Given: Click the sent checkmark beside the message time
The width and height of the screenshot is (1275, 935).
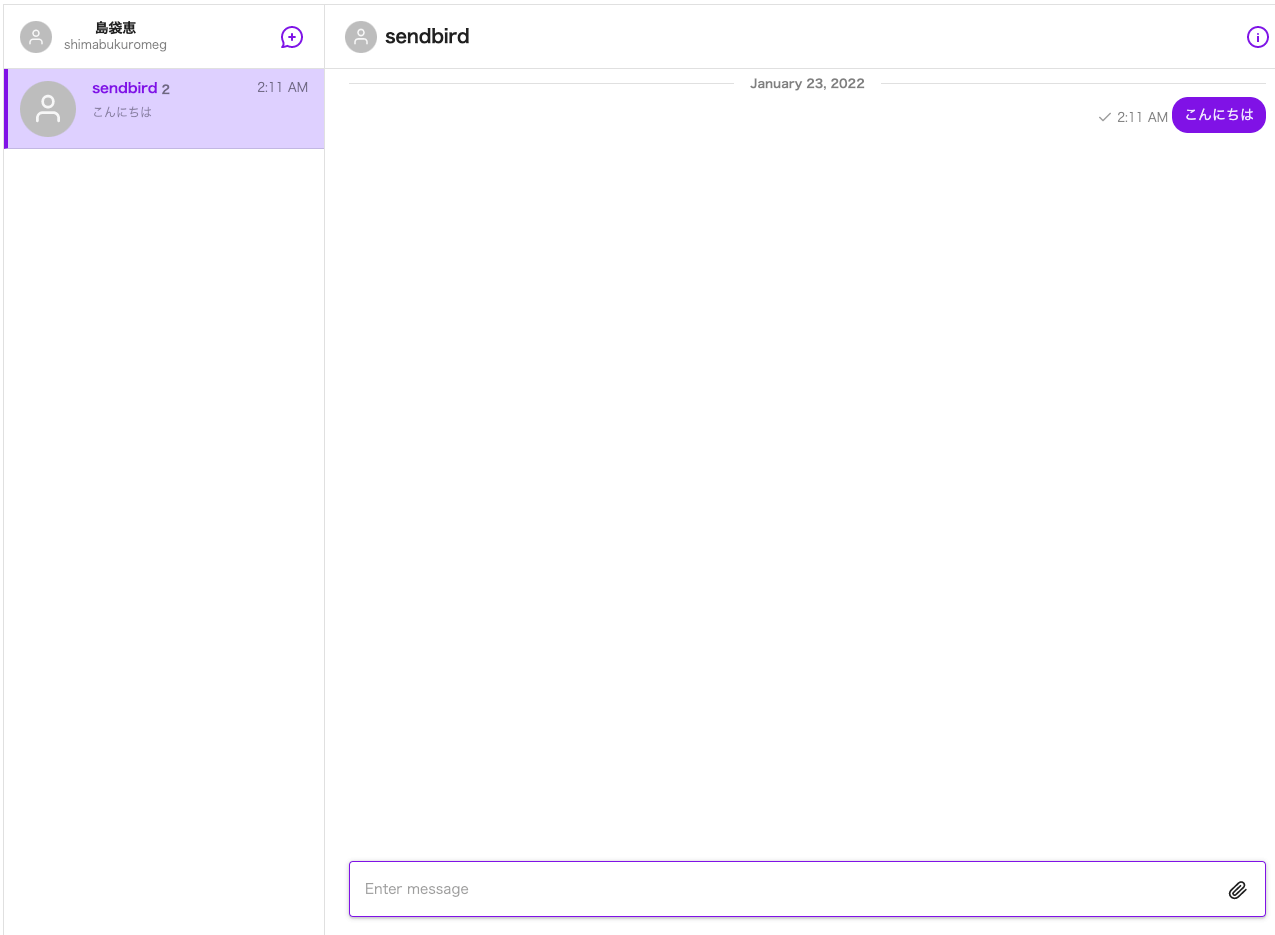Looking at the screenshot, I should pos(1105,117).
